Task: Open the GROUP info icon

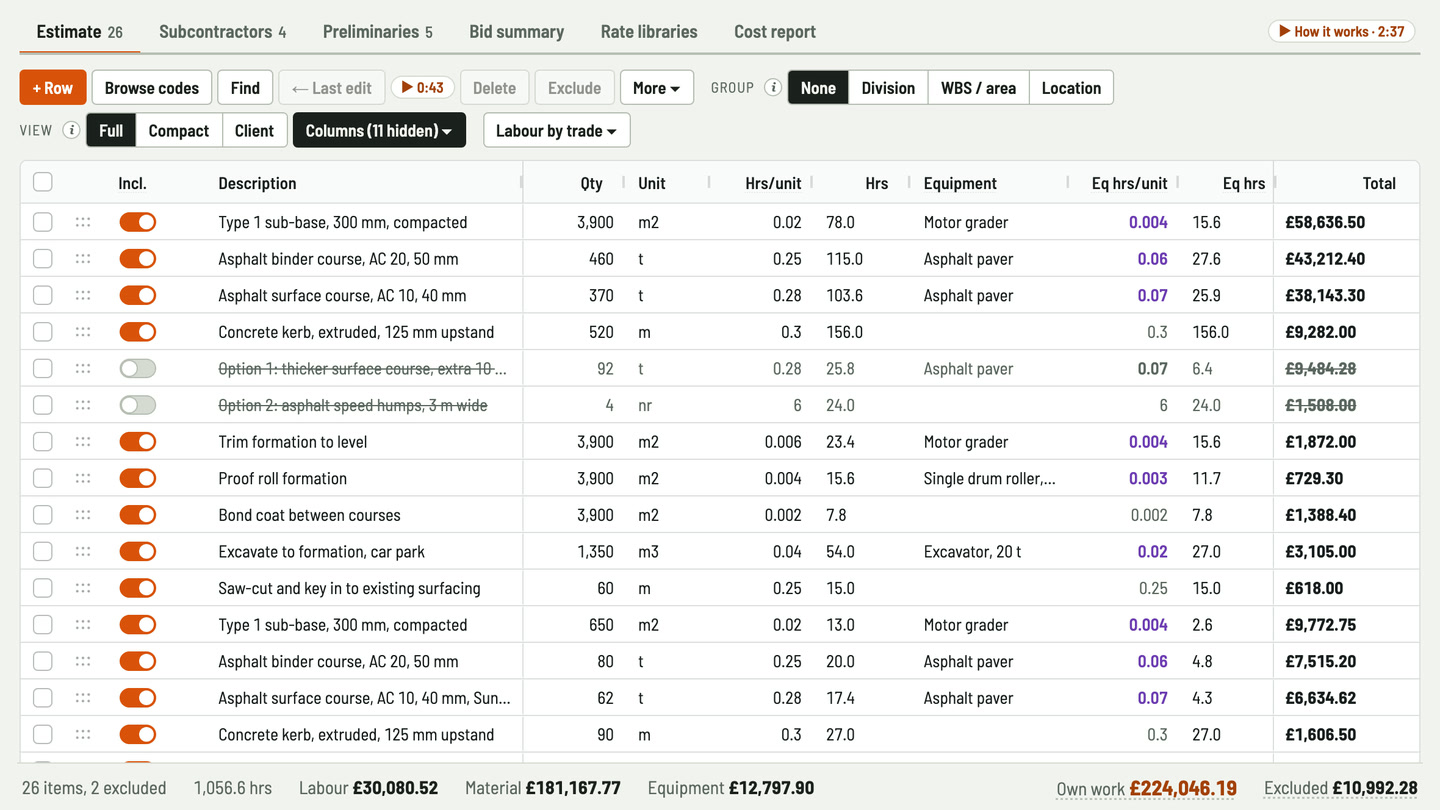Action: pos(773,88)
